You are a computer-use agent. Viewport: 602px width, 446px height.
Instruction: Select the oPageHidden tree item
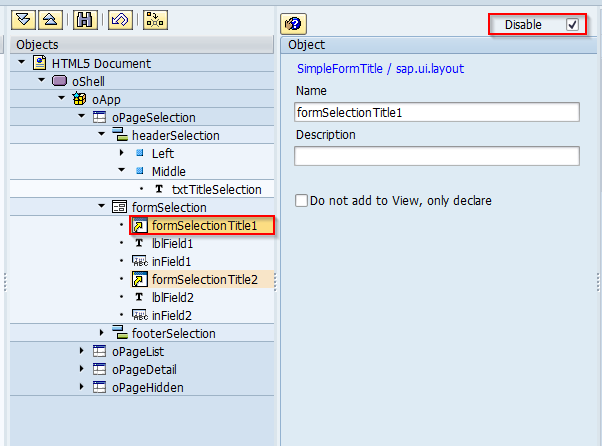pos(147,387)
